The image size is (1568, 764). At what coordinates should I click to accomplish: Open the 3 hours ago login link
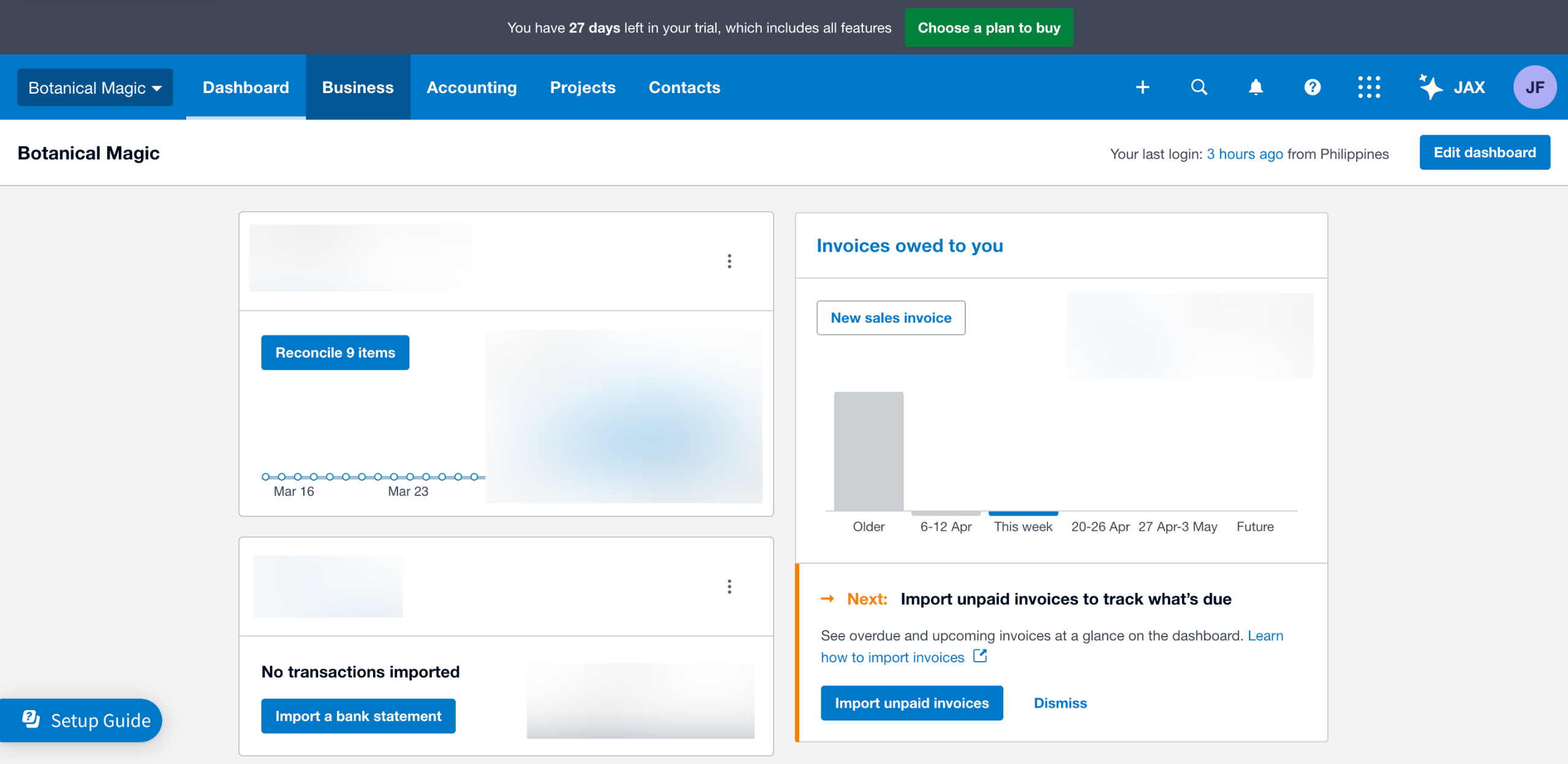[x=1245, y=154]
